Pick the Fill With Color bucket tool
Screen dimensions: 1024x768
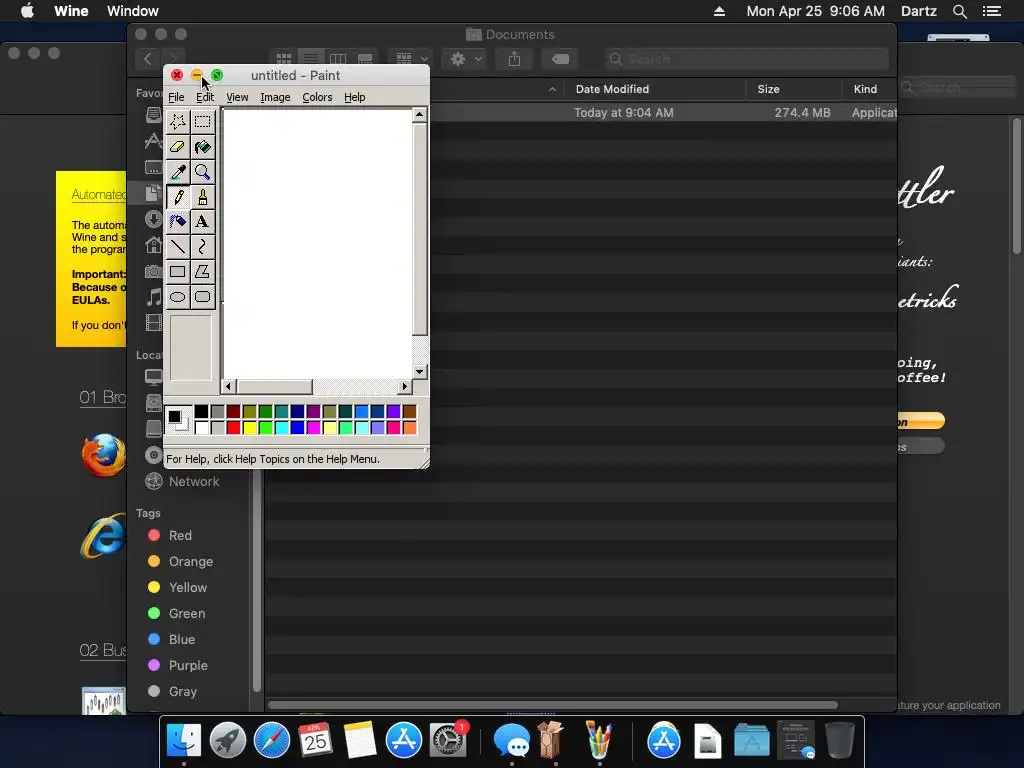pyautogui.click(x=202, y=146)
